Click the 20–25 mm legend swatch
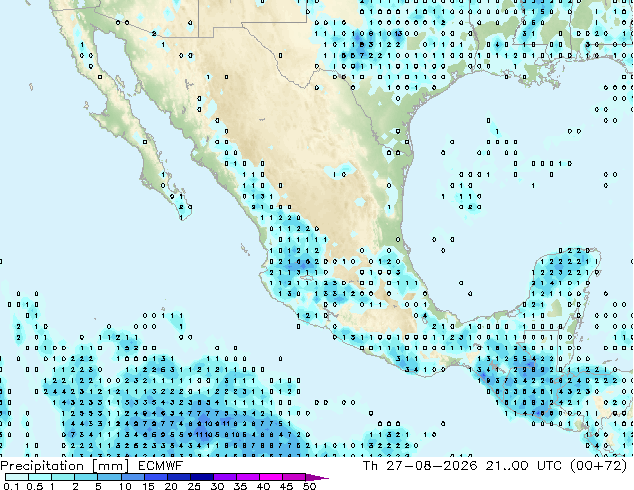Screen dimensions: 634x490 click(178, 477)
